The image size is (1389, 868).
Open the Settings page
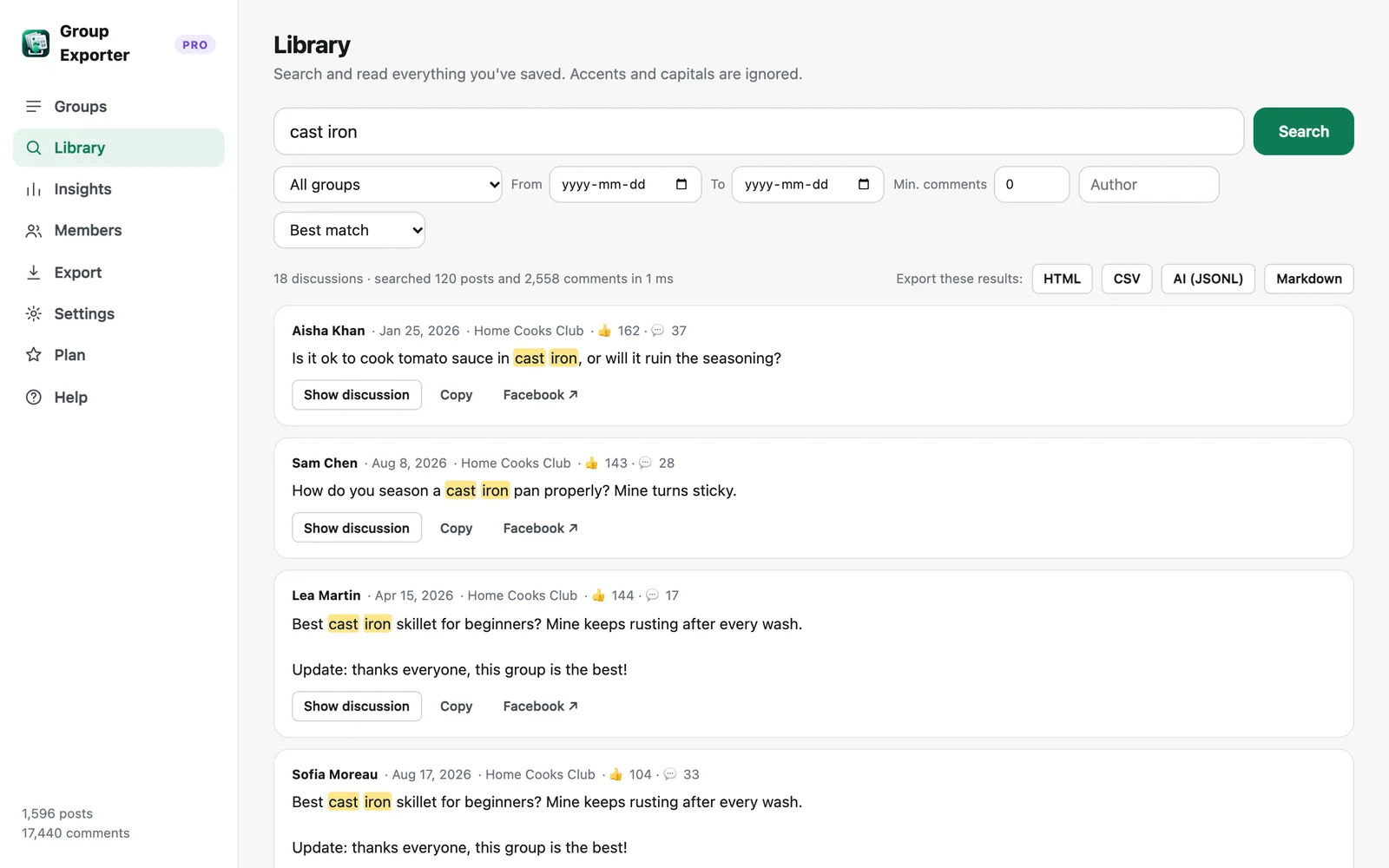[x=119, y=313]
